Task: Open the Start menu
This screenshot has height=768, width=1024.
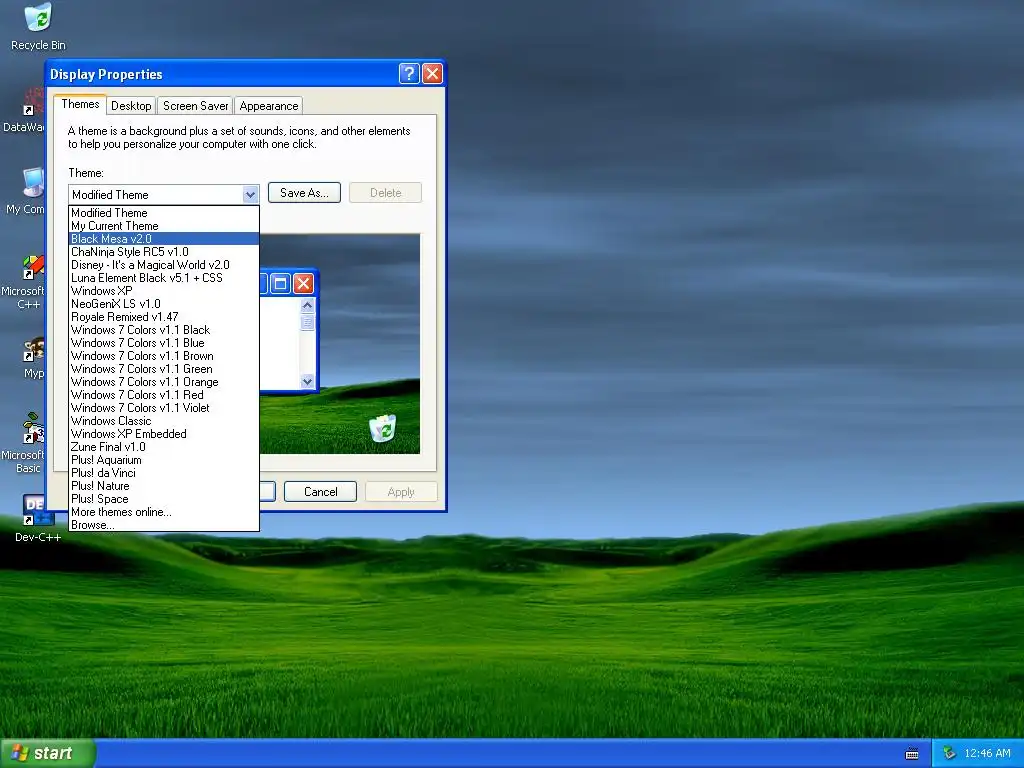Action: [x=48, y=753]
